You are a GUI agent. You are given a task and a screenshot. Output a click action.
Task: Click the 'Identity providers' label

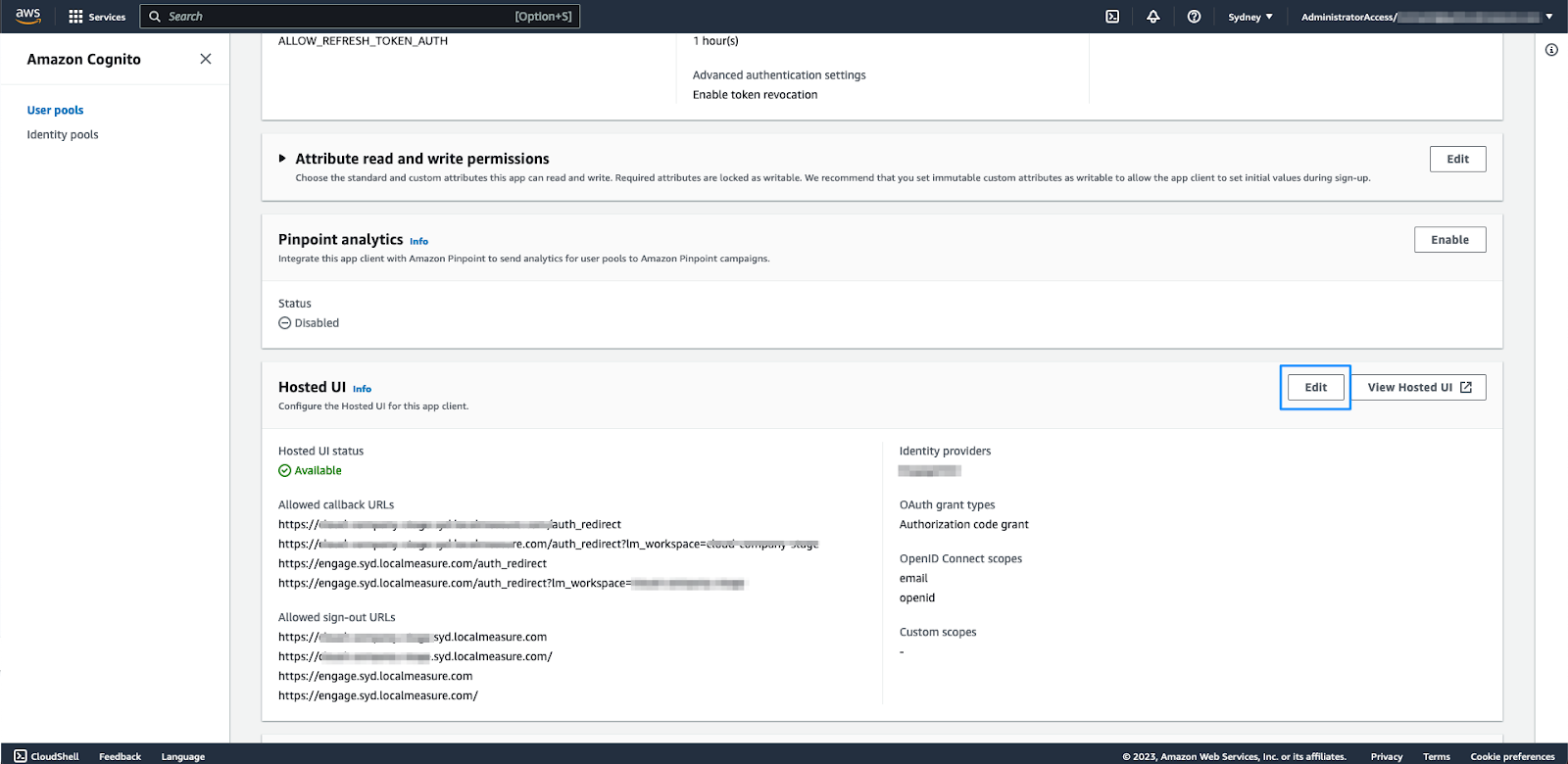coord(945,452)
